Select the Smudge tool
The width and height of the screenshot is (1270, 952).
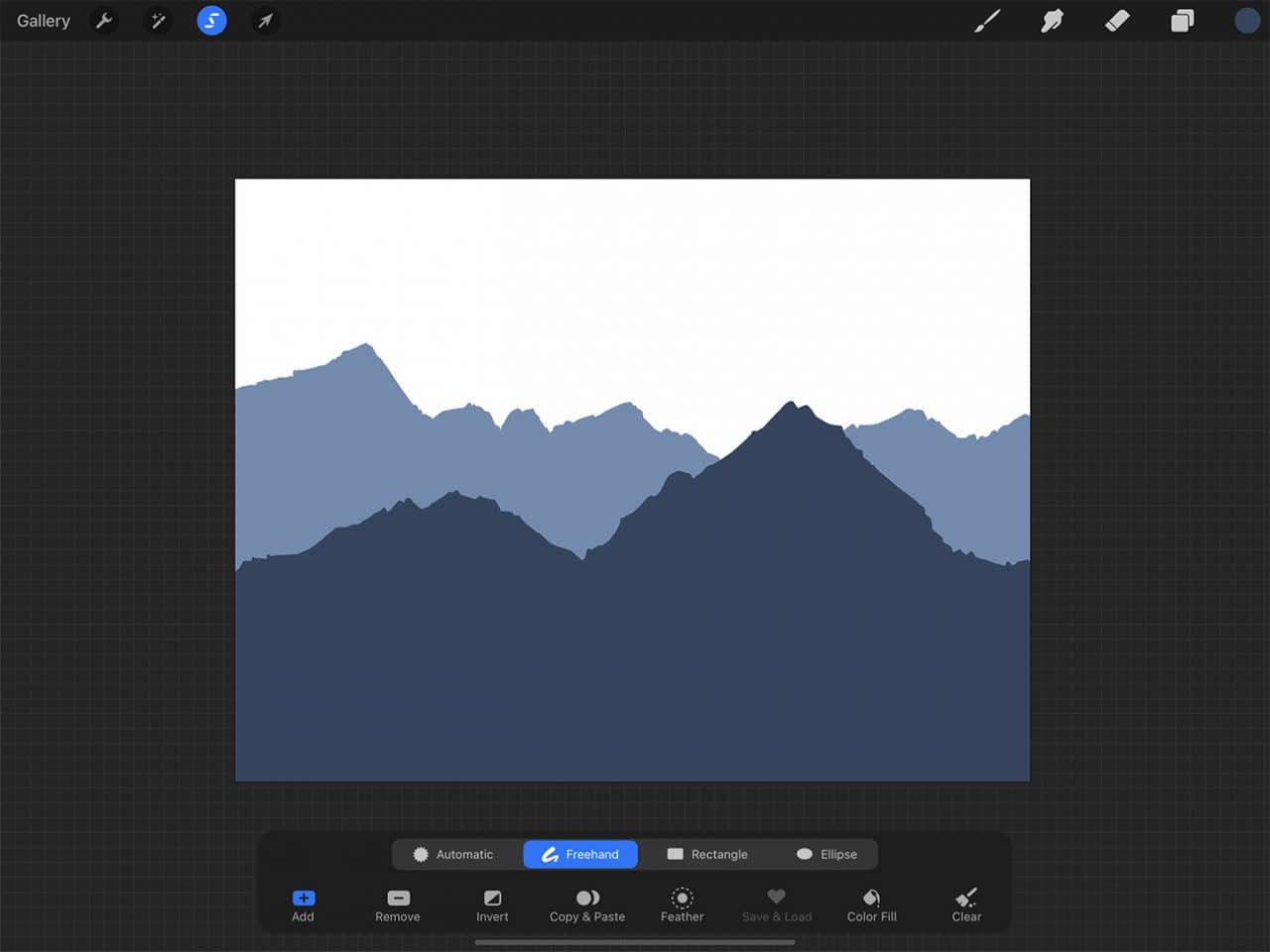click(1052, 20)
